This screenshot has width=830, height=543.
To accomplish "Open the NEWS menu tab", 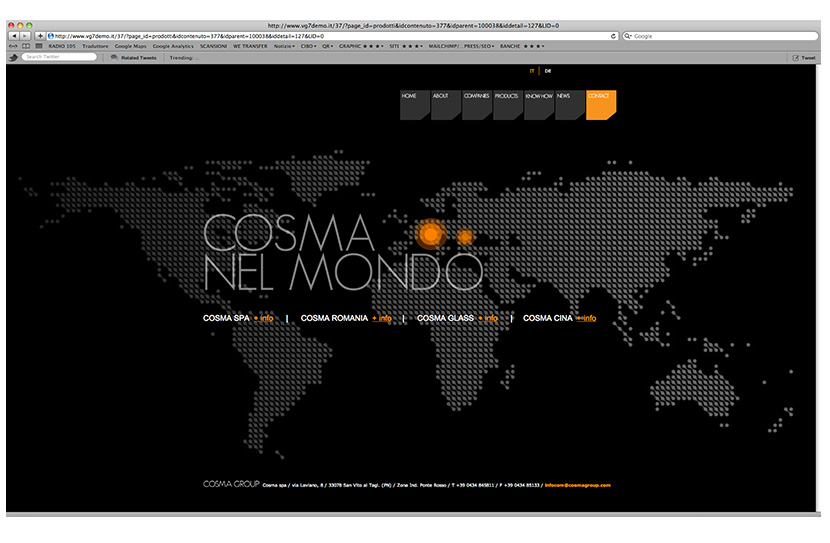I will (x=570, y=105).
